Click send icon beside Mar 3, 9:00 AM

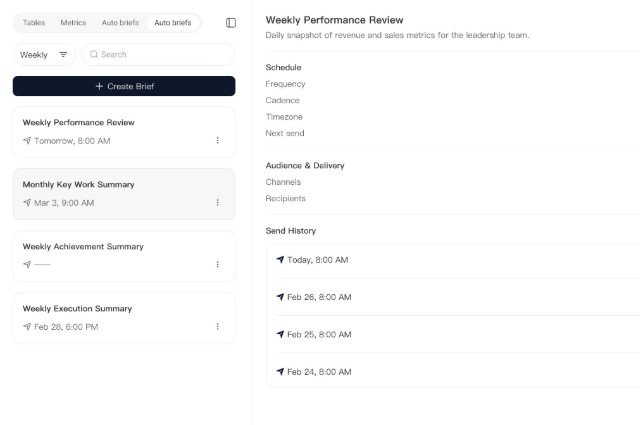click(27, 203)
